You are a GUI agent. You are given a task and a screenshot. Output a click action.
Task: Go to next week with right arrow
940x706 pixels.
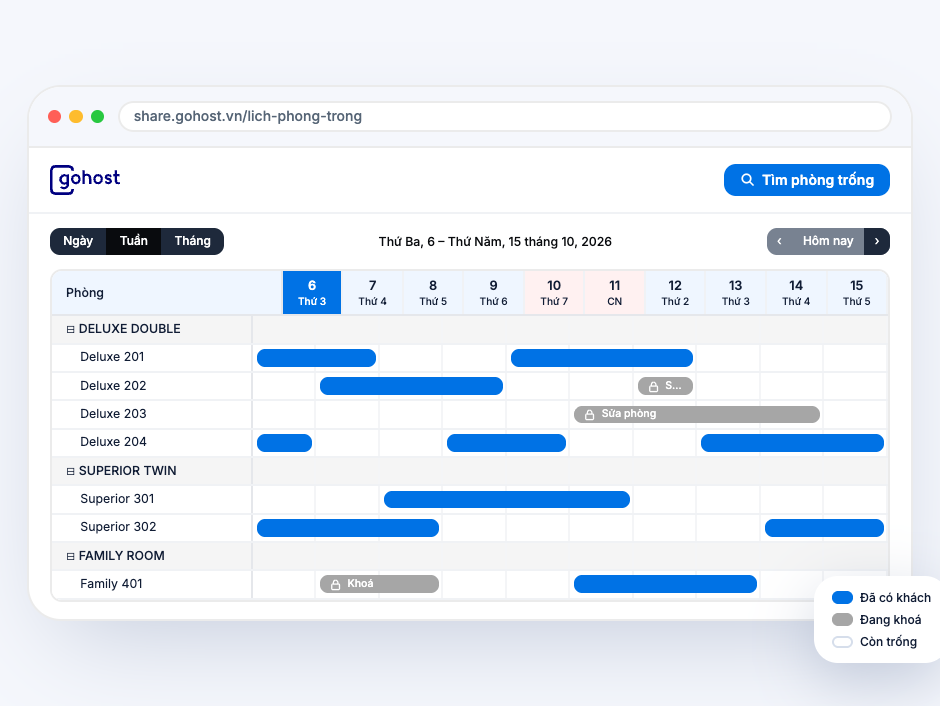click(x=876, y=242)
